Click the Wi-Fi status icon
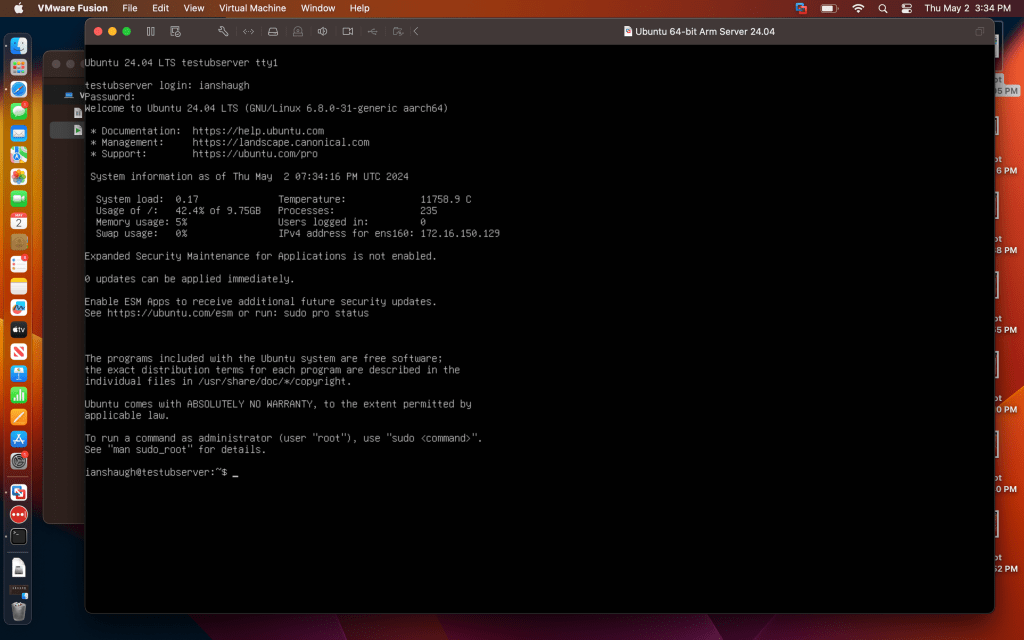Screen dimensions: 1024x640 pyautogui.click(x=858, y=8)
